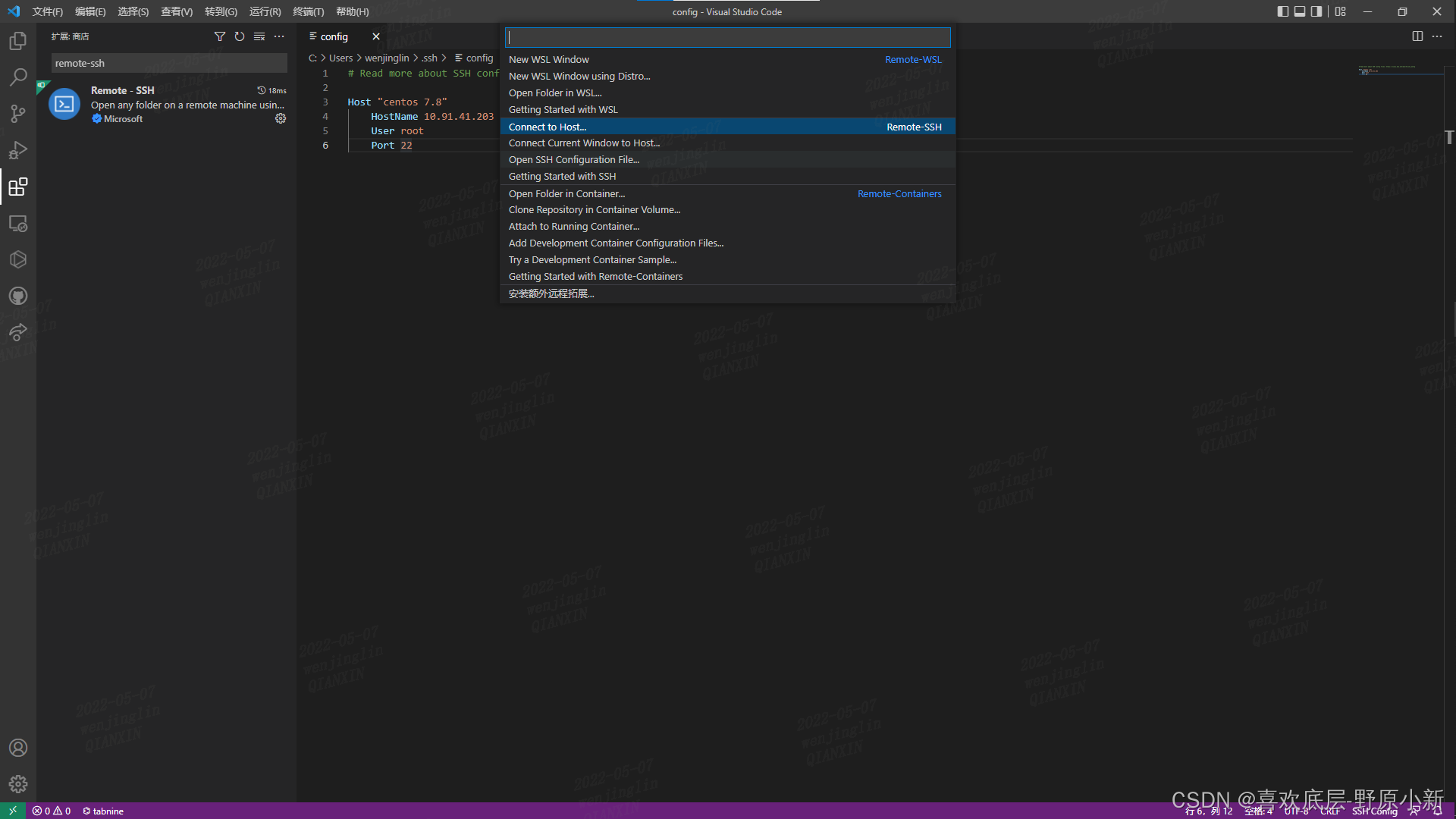Click the command palette input box

tap(727, 37)
